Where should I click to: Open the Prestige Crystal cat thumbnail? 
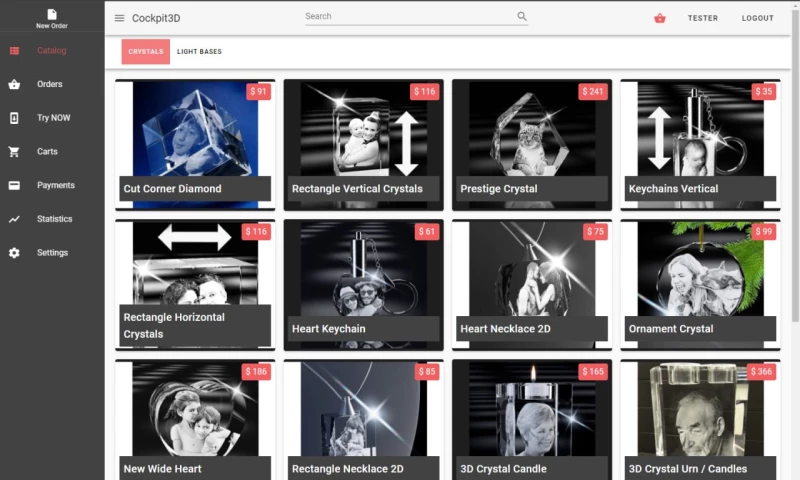click(532, 144)
